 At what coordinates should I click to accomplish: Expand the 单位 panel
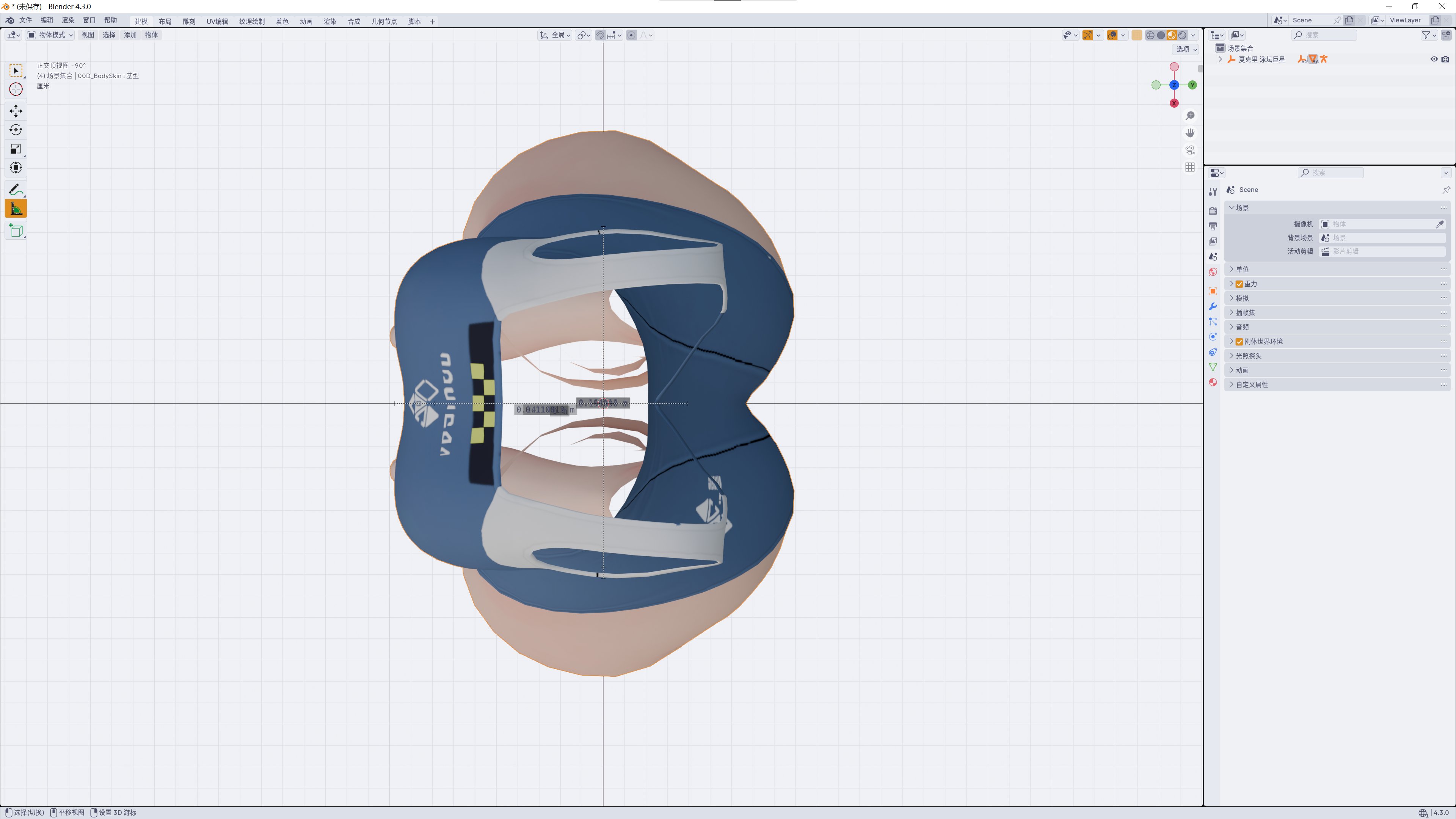(1337, 270)
